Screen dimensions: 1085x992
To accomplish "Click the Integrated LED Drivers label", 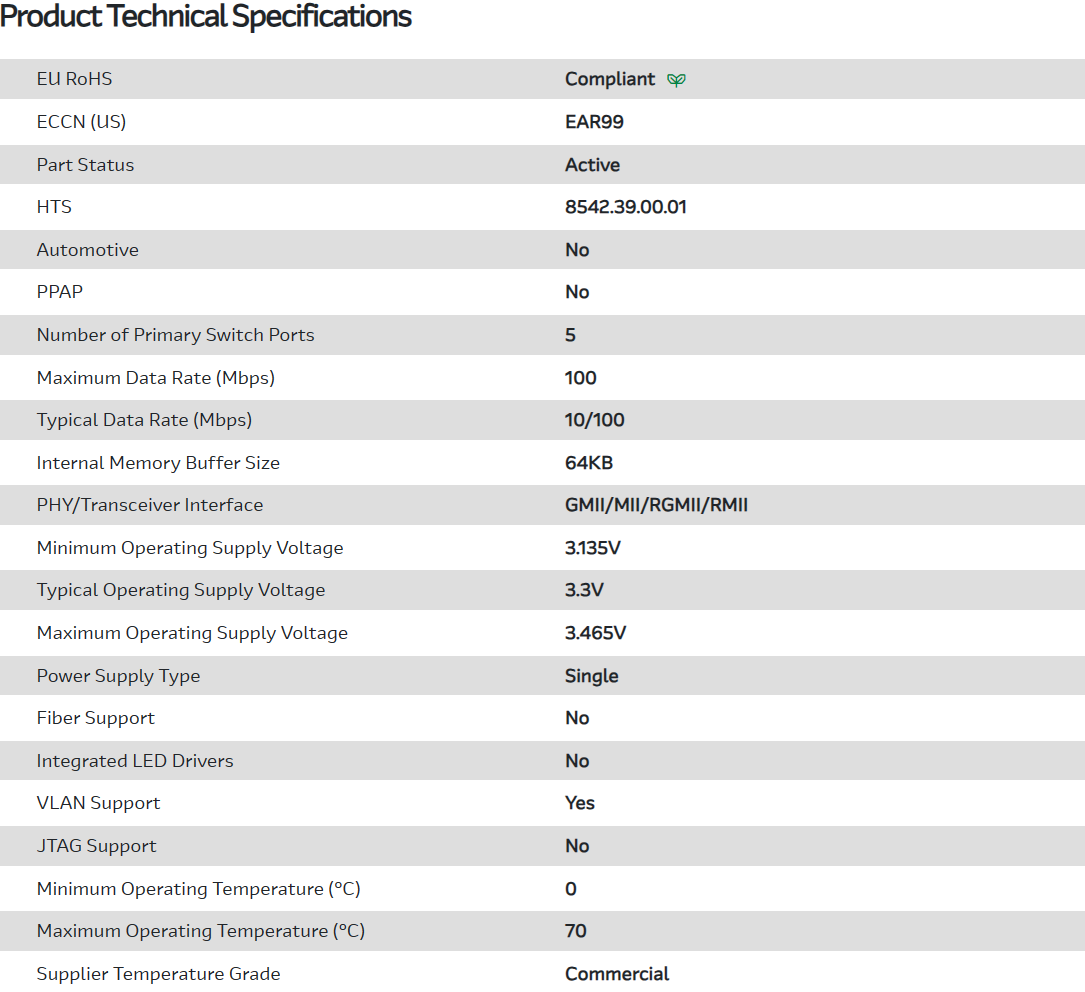I will [135, 761].
